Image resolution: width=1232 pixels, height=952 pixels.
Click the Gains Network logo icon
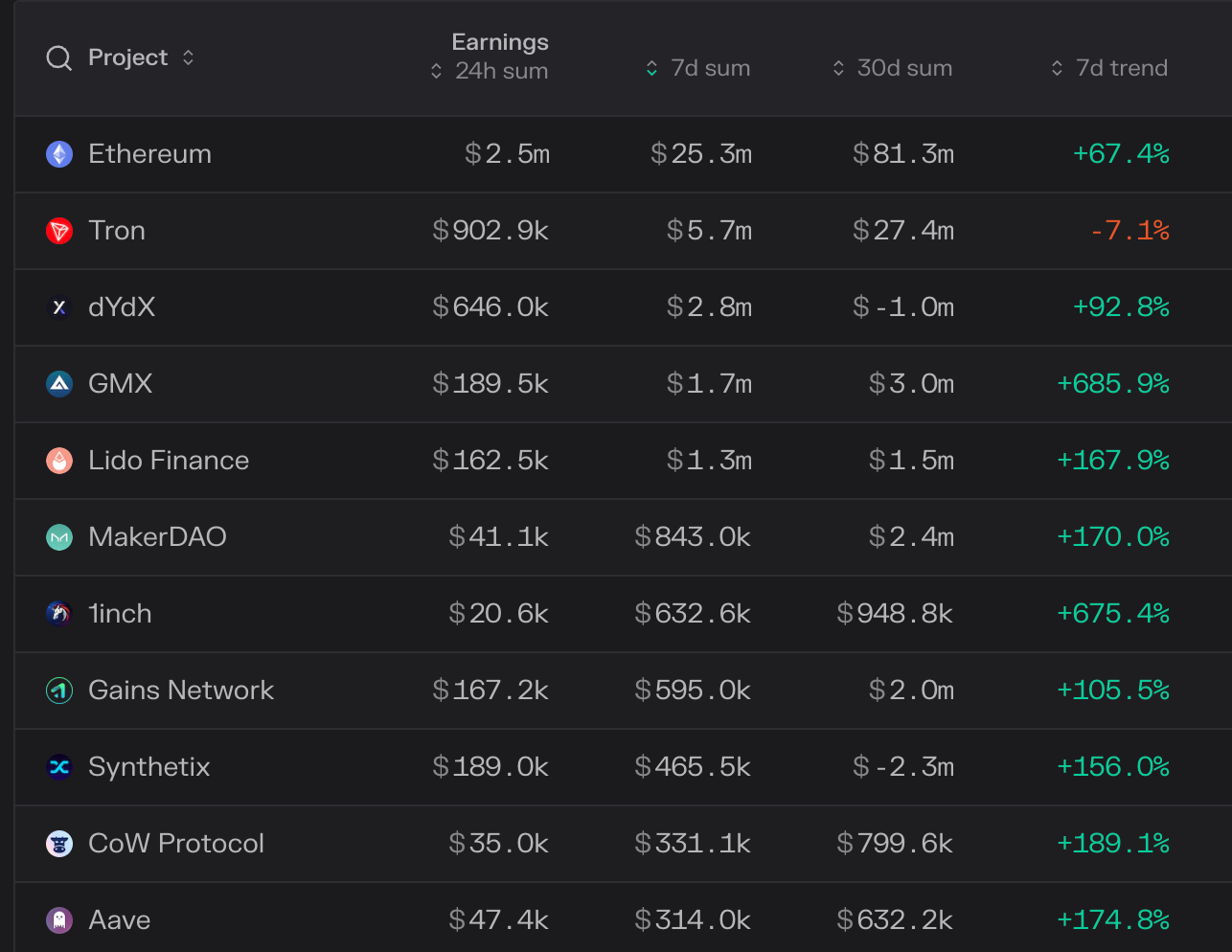[59, 691]
